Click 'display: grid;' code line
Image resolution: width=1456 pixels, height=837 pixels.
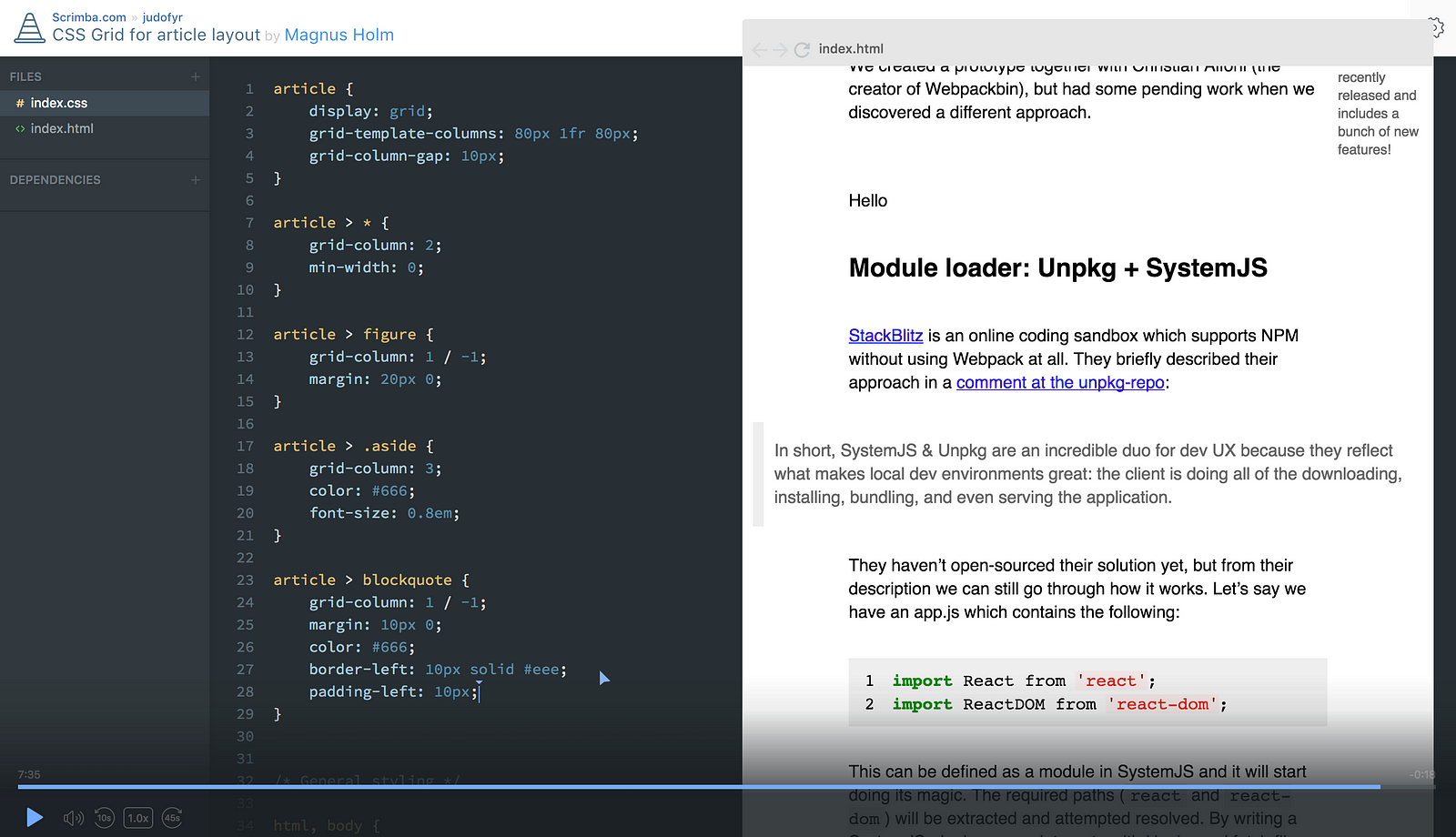(x=370, y=111)
